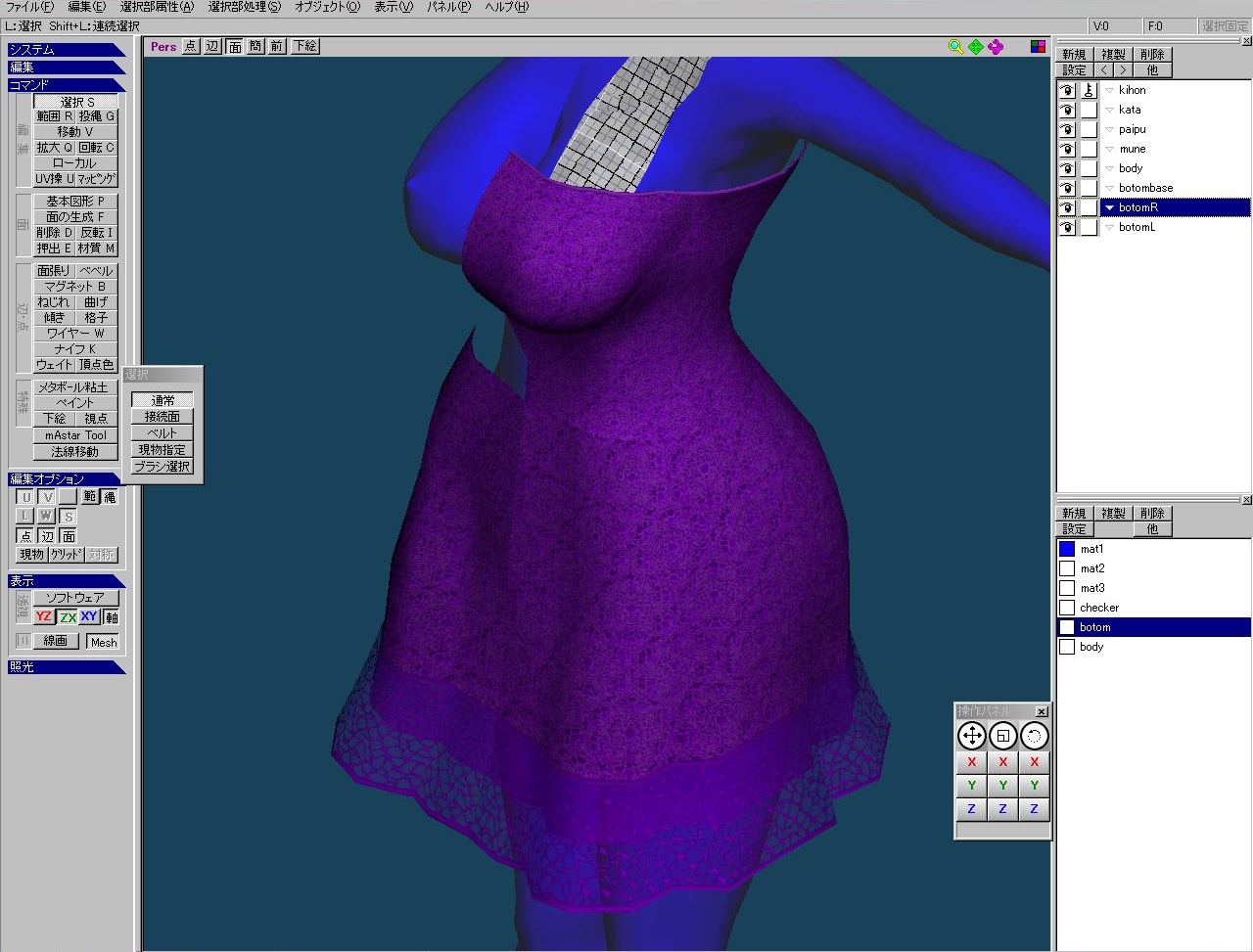
Task: Click the move icon in the operation panel
Action: click(971, 736)
